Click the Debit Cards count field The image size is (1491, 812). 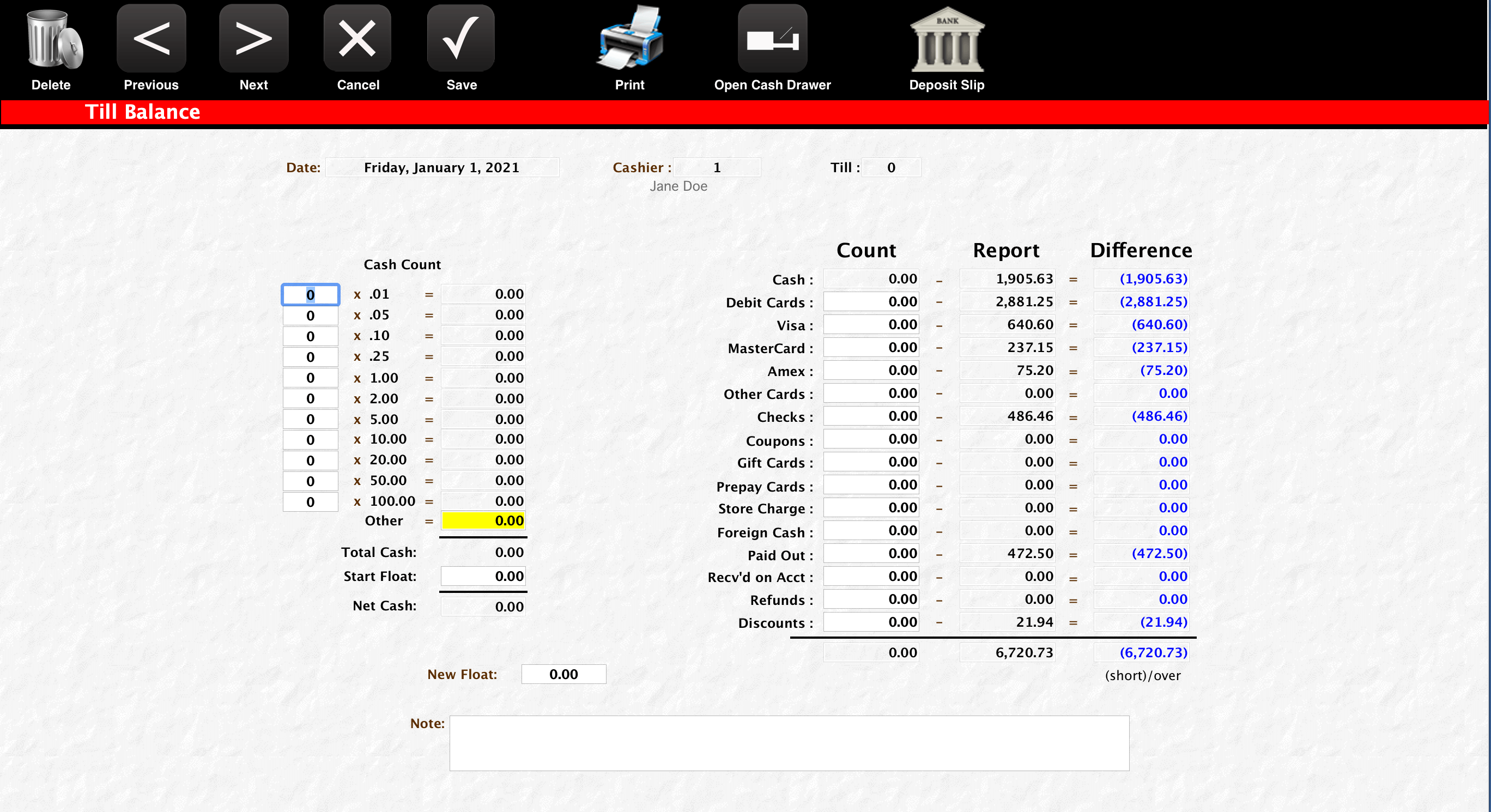coord(871,301)
